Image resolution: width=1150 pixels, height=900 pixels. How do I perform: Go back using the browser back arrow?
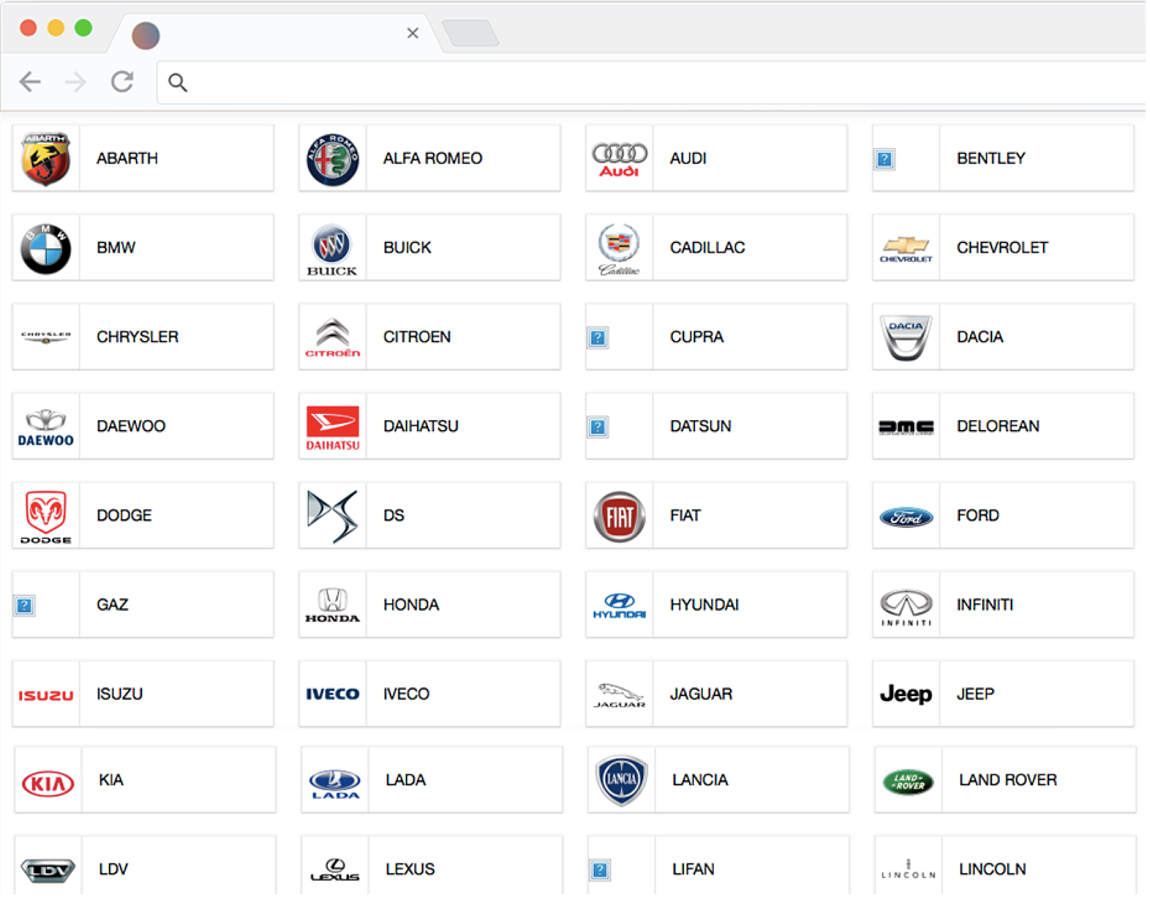click(x=30, y=81)
